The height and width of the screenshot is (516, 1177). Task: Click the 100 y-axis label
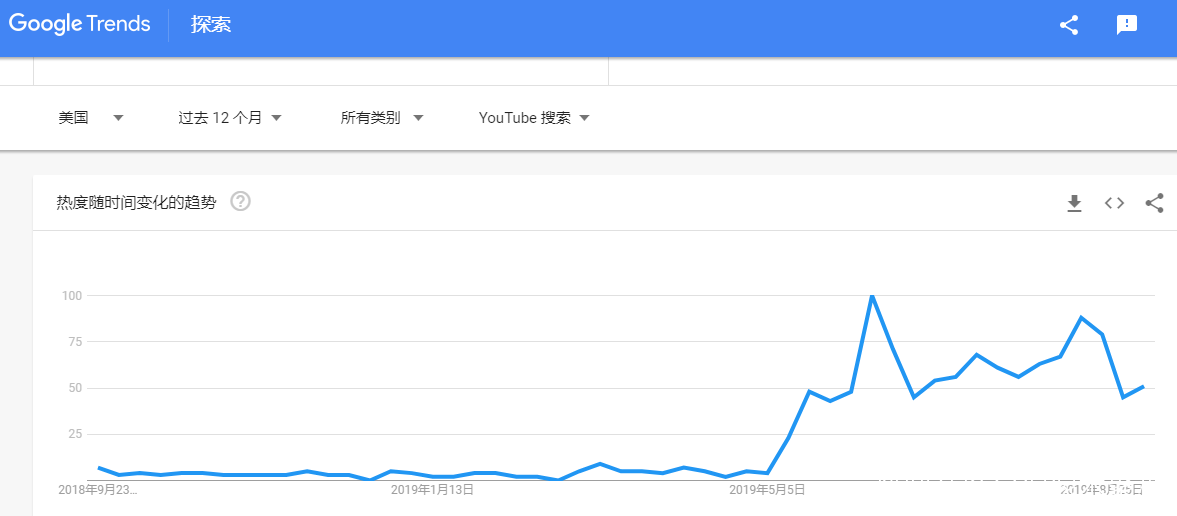(70, 296)
